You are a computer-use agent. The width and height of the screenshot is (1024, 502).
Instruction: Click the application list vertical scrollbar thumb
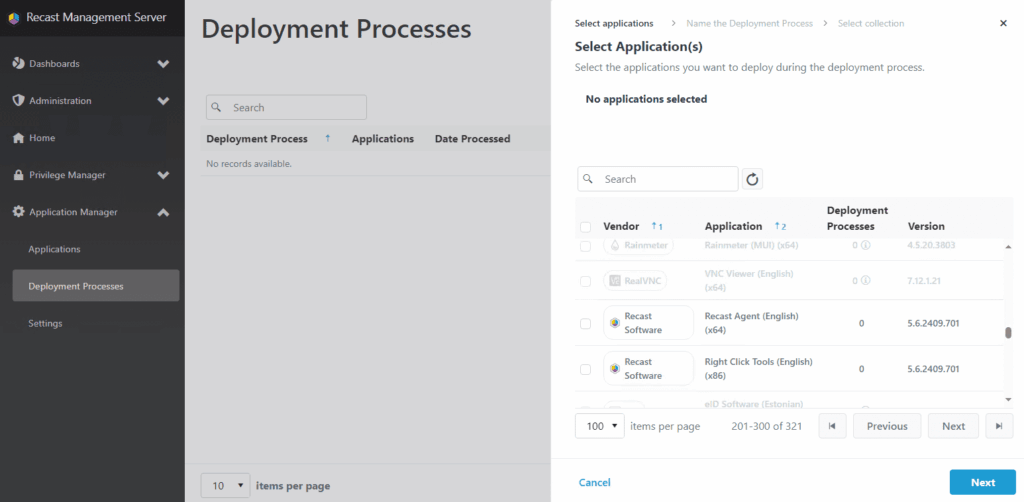1007,333
